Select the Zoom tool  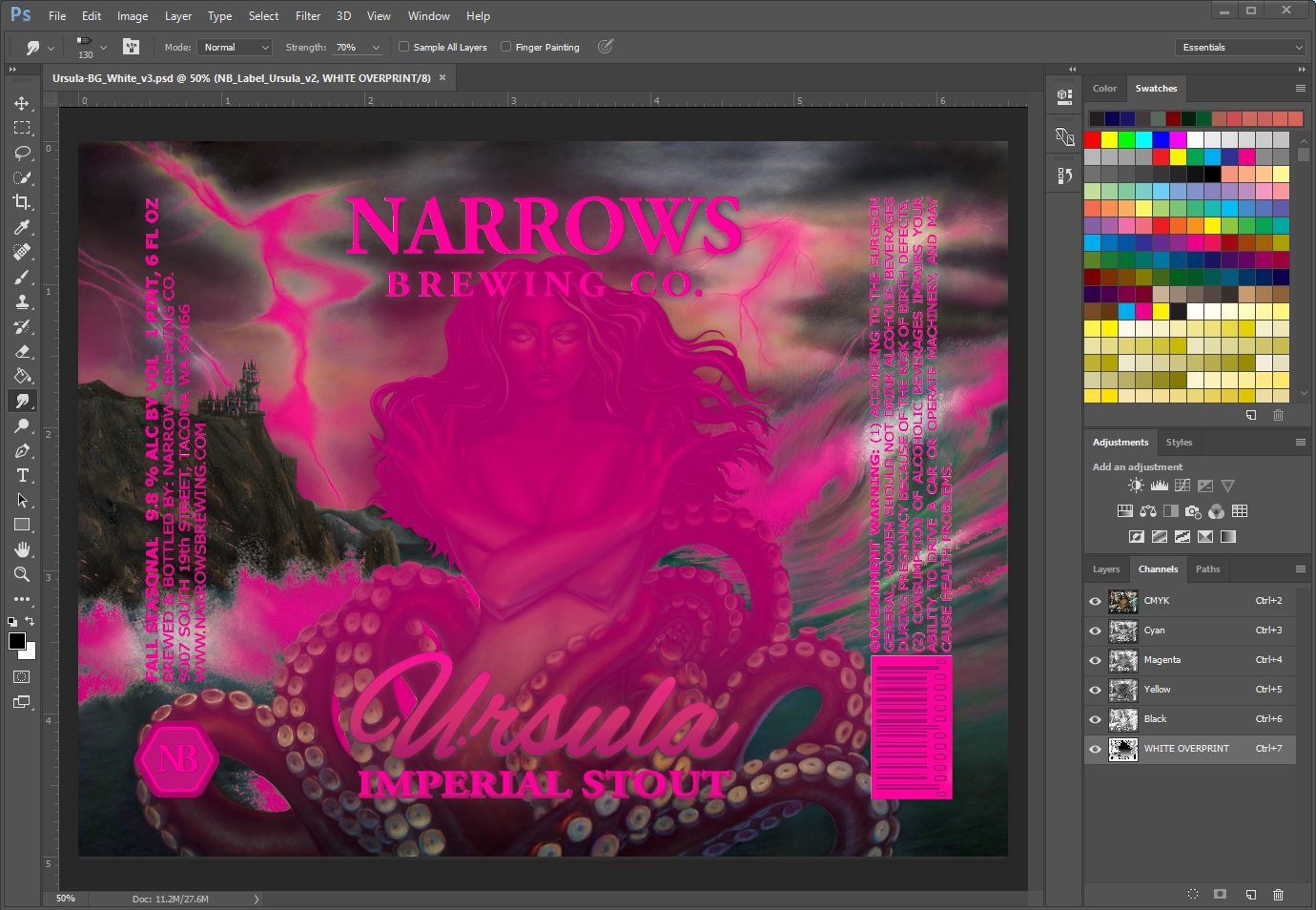pyautogui.click(x=22, y=574)
